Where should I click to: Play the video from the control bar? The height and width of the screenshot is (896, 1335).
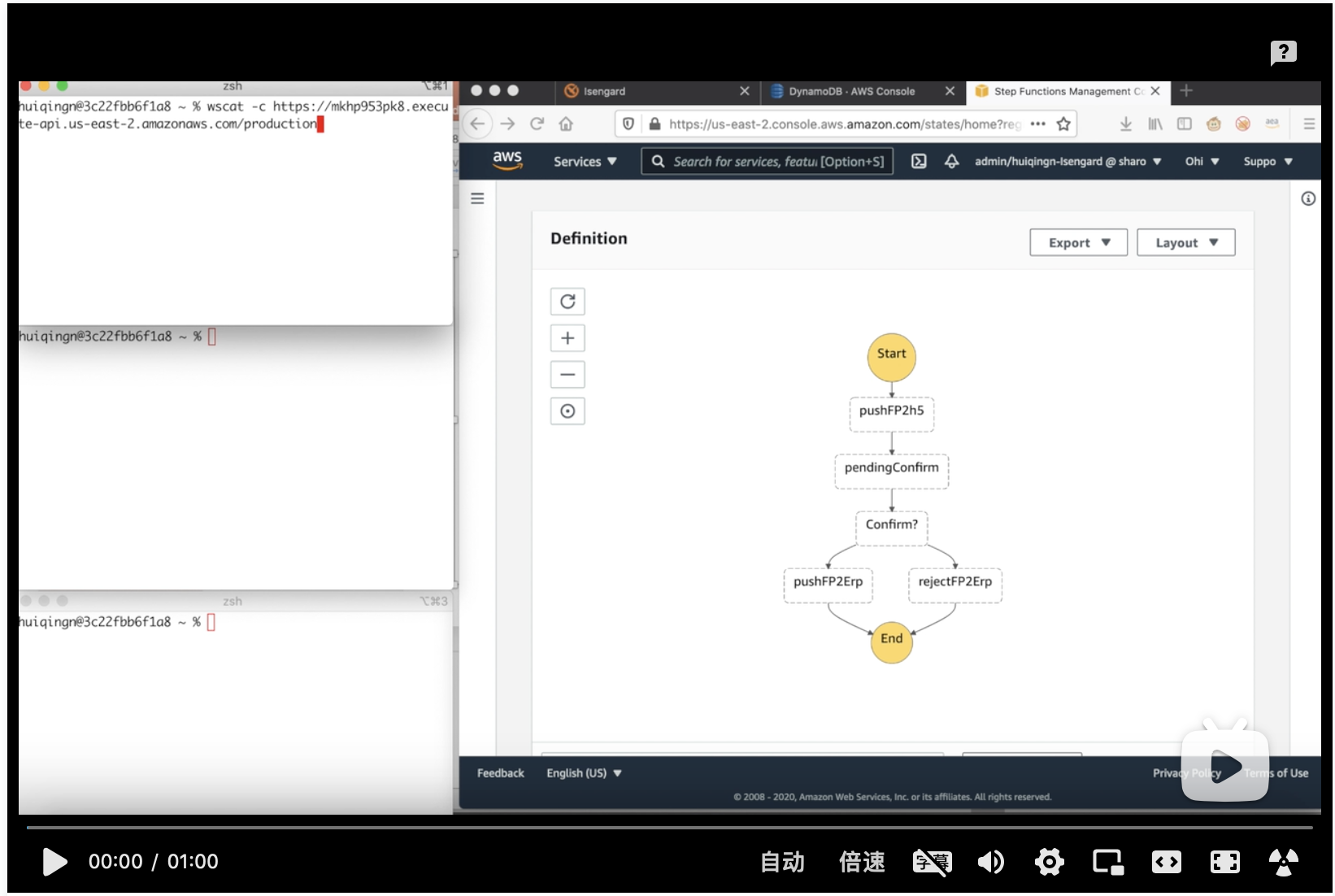click(x=54, y=861)
